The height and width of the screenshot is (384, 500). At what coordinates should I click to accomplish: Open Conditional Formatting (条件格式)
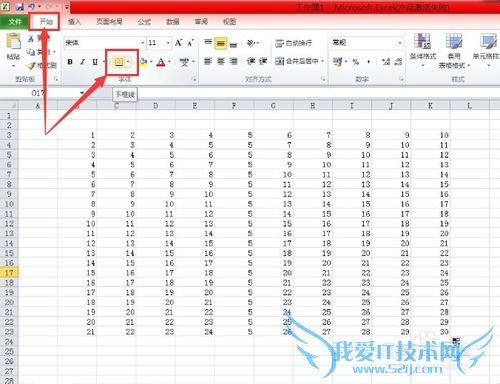click(423, 50)
